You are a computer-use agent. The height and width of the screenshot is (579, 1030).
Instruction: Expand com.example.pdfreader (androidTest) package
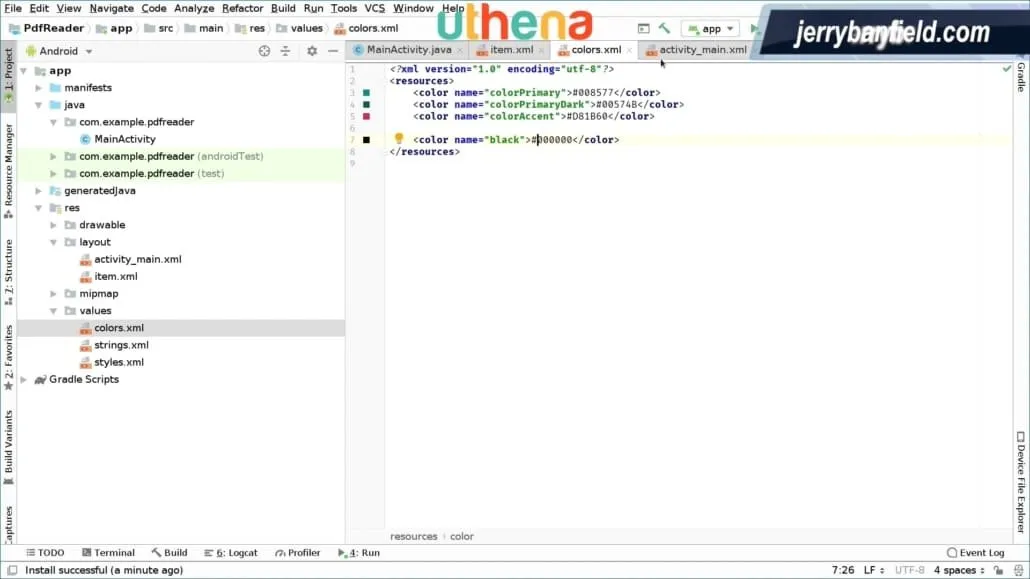point(53,156)
